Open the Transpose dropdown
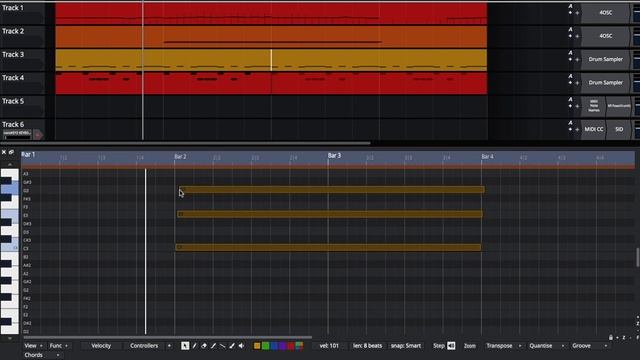640x360 pixels. coord(503,346)
